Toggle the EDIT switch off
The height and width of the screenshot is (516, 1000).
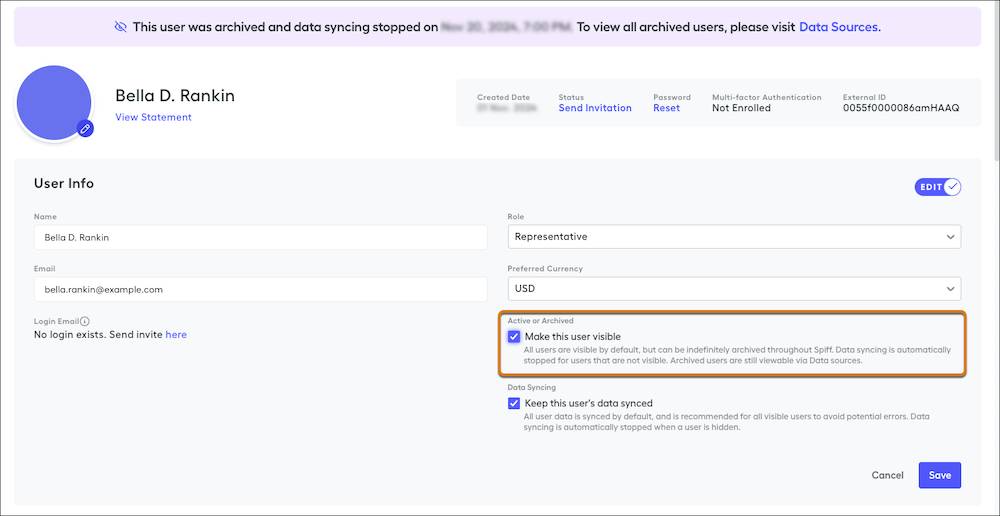(x=938, y=187)
